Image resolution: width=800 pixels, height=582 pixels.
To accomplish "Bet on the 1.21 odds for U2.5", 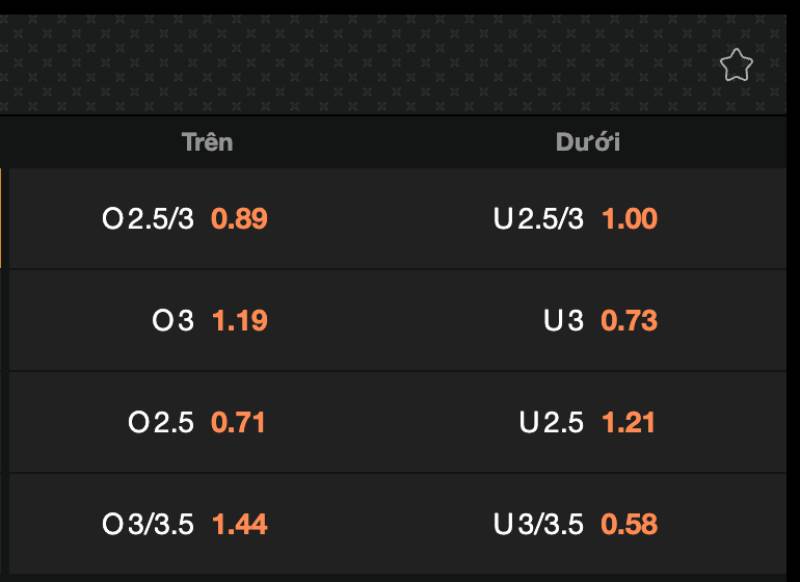I will pyautogui.click(x=629, y=422).
